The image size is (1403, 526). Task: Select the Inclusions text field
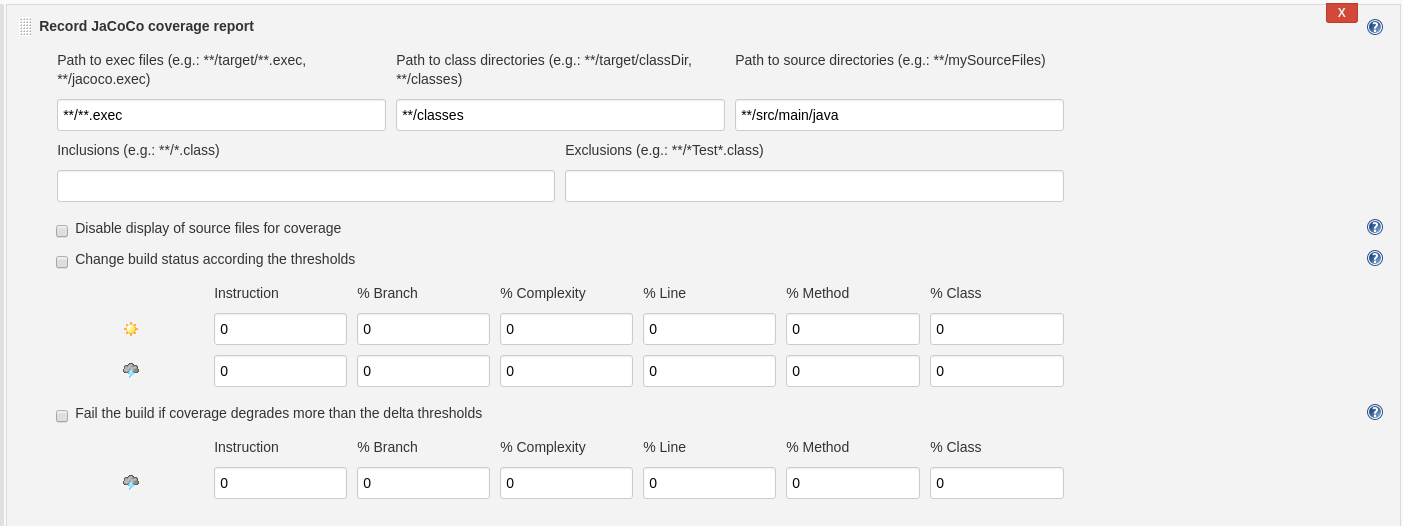(306, 186)
